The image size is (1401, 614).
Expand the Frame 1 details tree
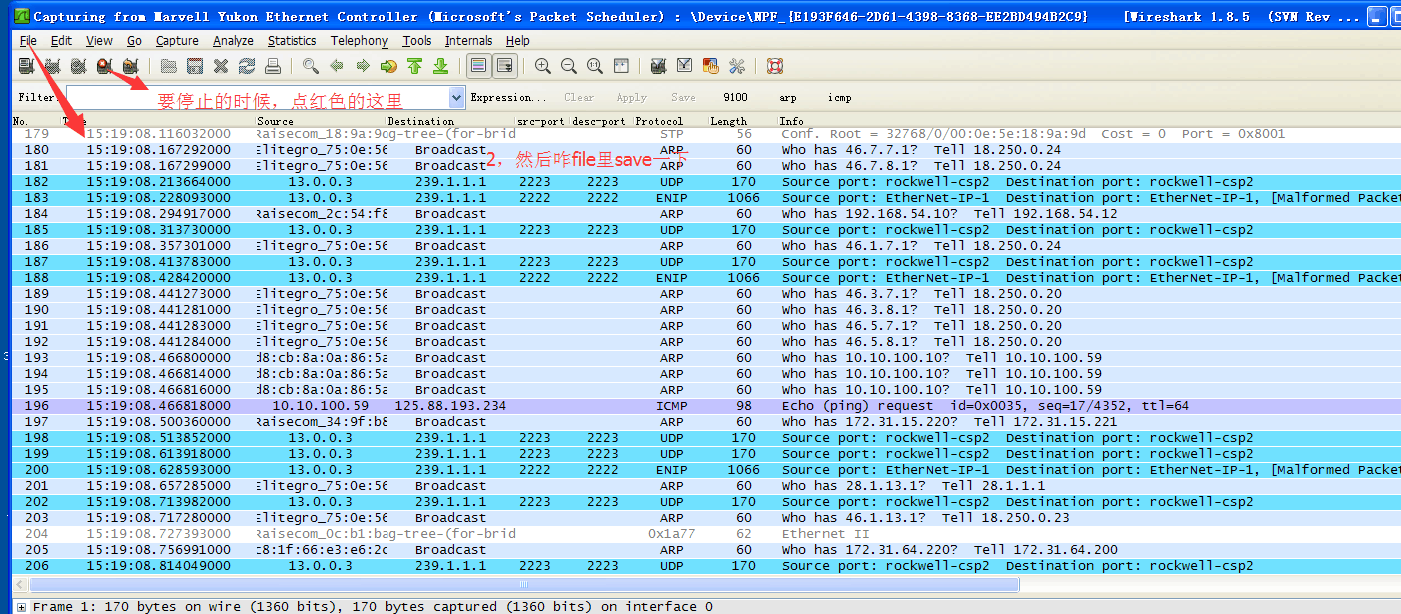[x=21, y=607]
